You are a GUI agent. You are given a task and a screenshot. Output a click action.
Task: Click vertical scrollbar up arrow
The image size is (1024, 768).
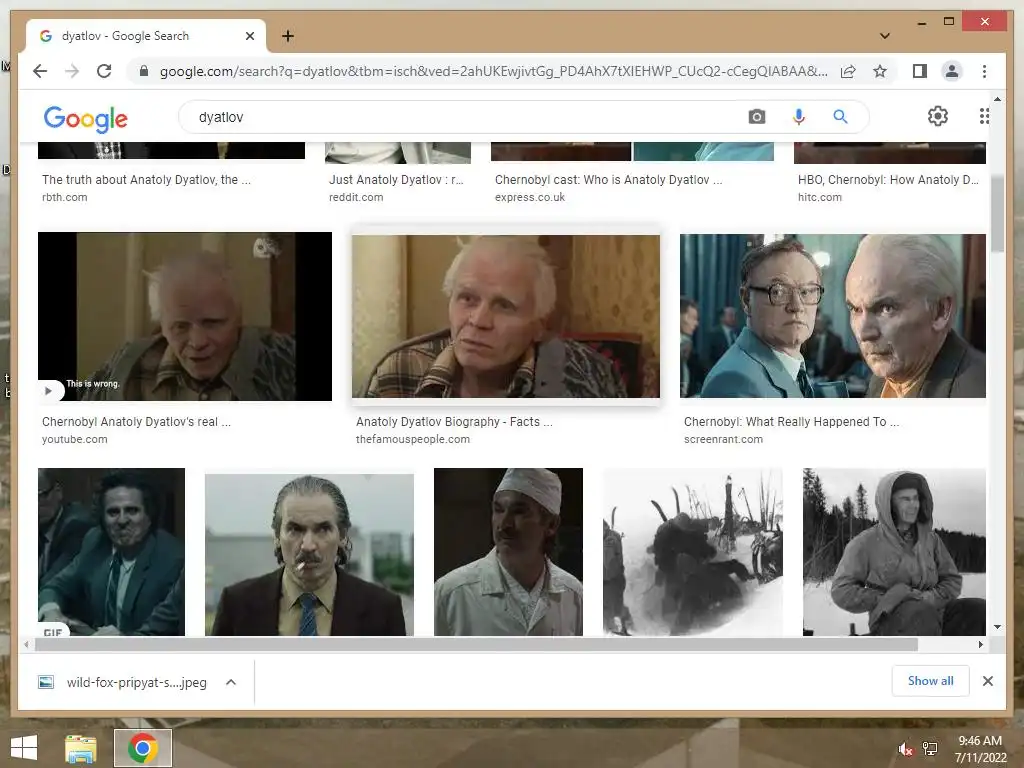point(997,99)
